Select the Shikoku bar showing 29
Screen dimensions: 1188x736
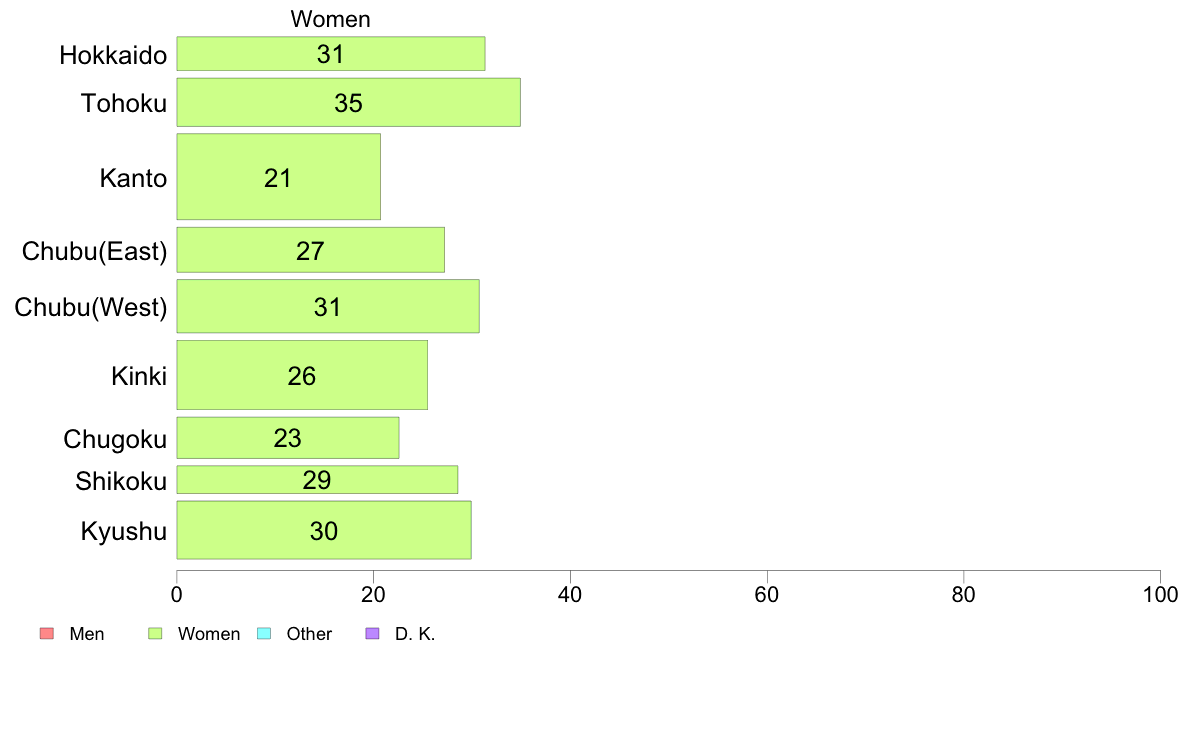point(317,480)
